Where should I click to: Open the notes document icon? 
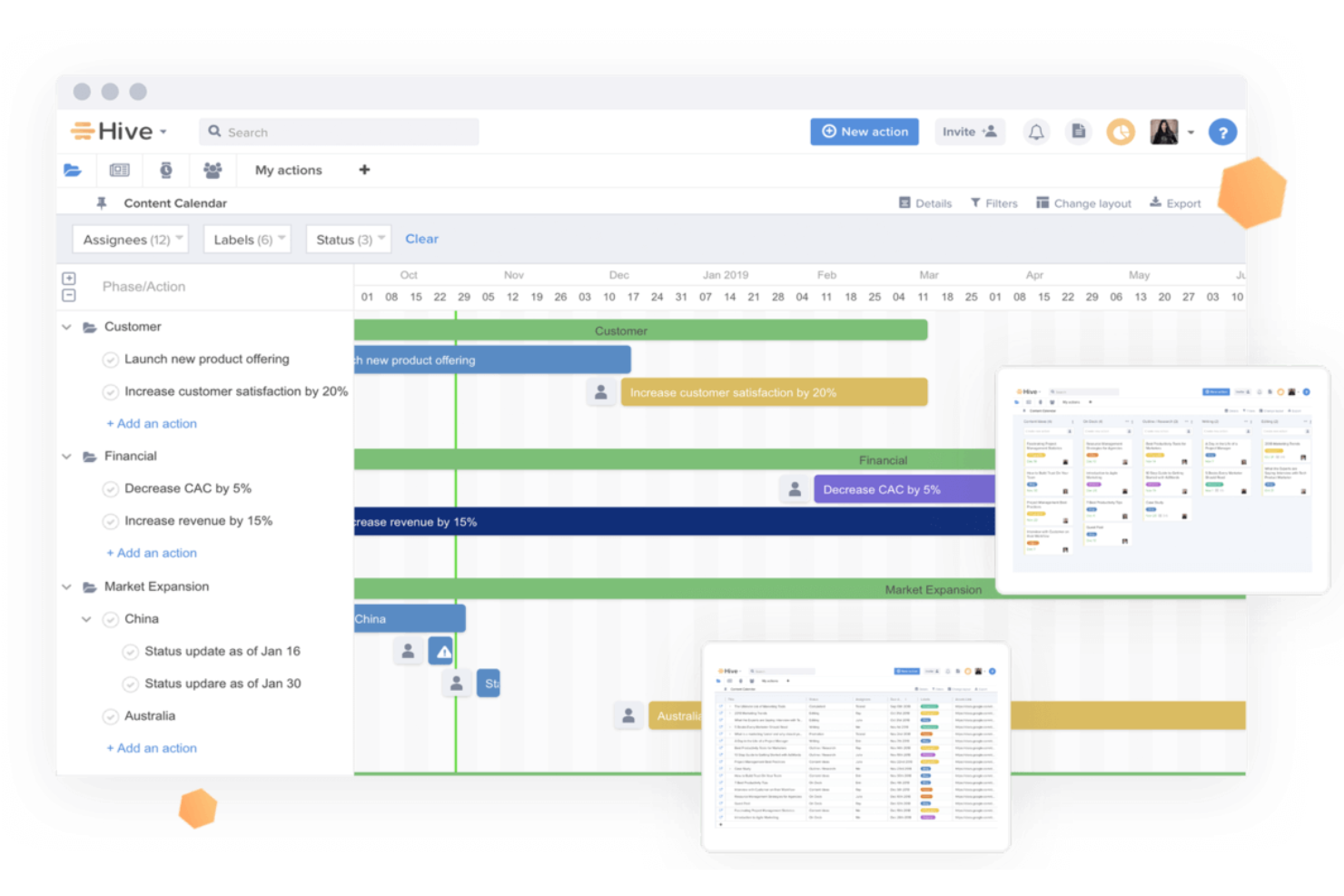1079,132
